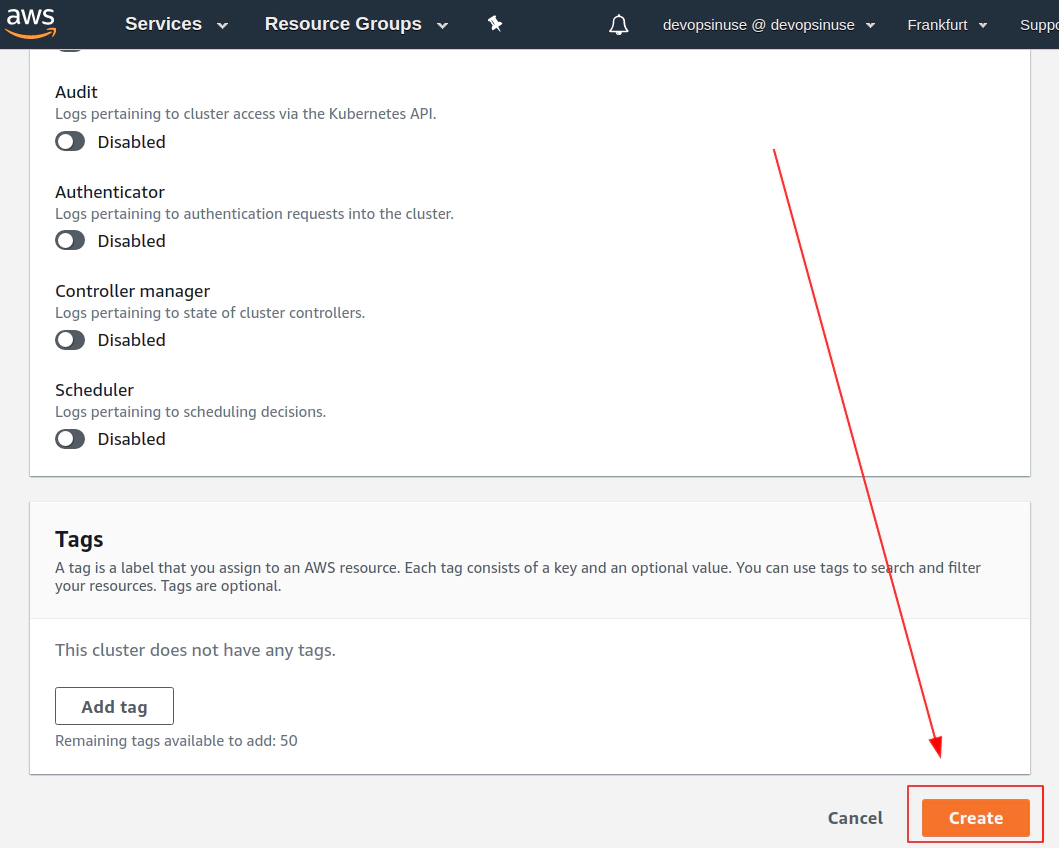This screenshot has height=848, width=1059.
Task: Open the Frankfurt region dropdown
Action: tap(947, 25)
